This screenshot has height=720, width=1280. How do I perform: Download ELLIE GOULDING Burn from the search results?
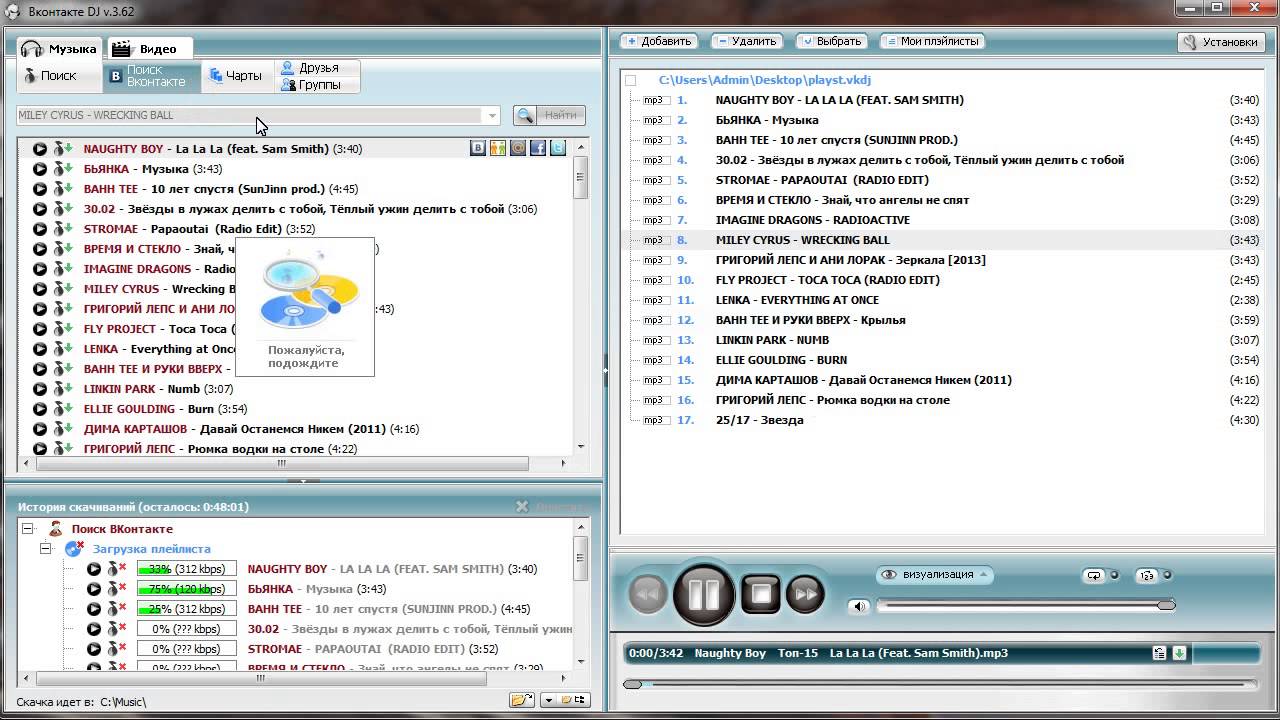pyautogui.click(x=63, y=409)
